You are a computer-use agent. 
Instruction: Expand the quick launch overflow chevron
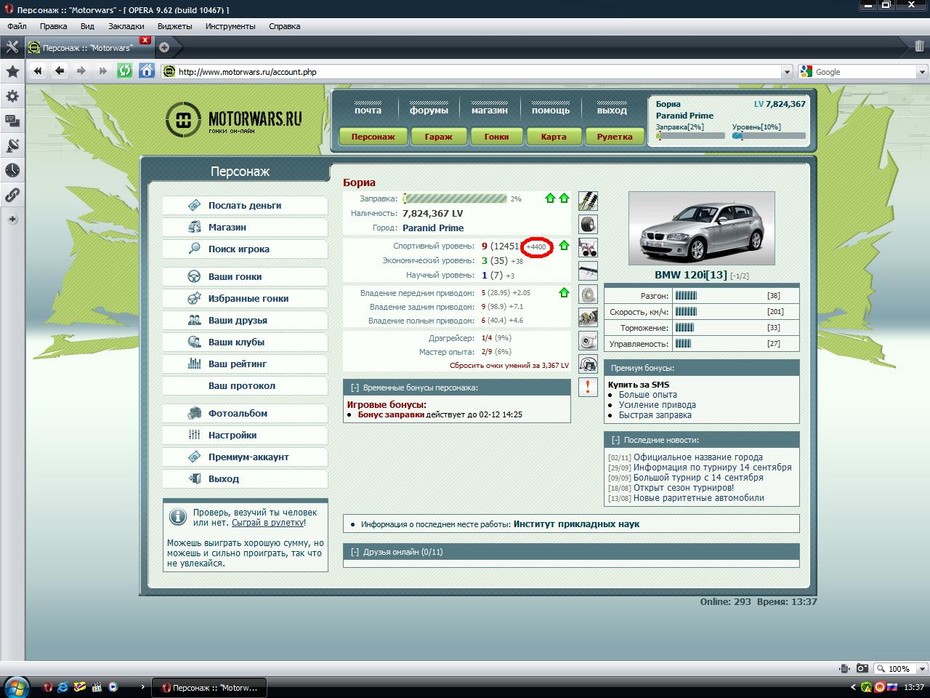click(142, 687)
